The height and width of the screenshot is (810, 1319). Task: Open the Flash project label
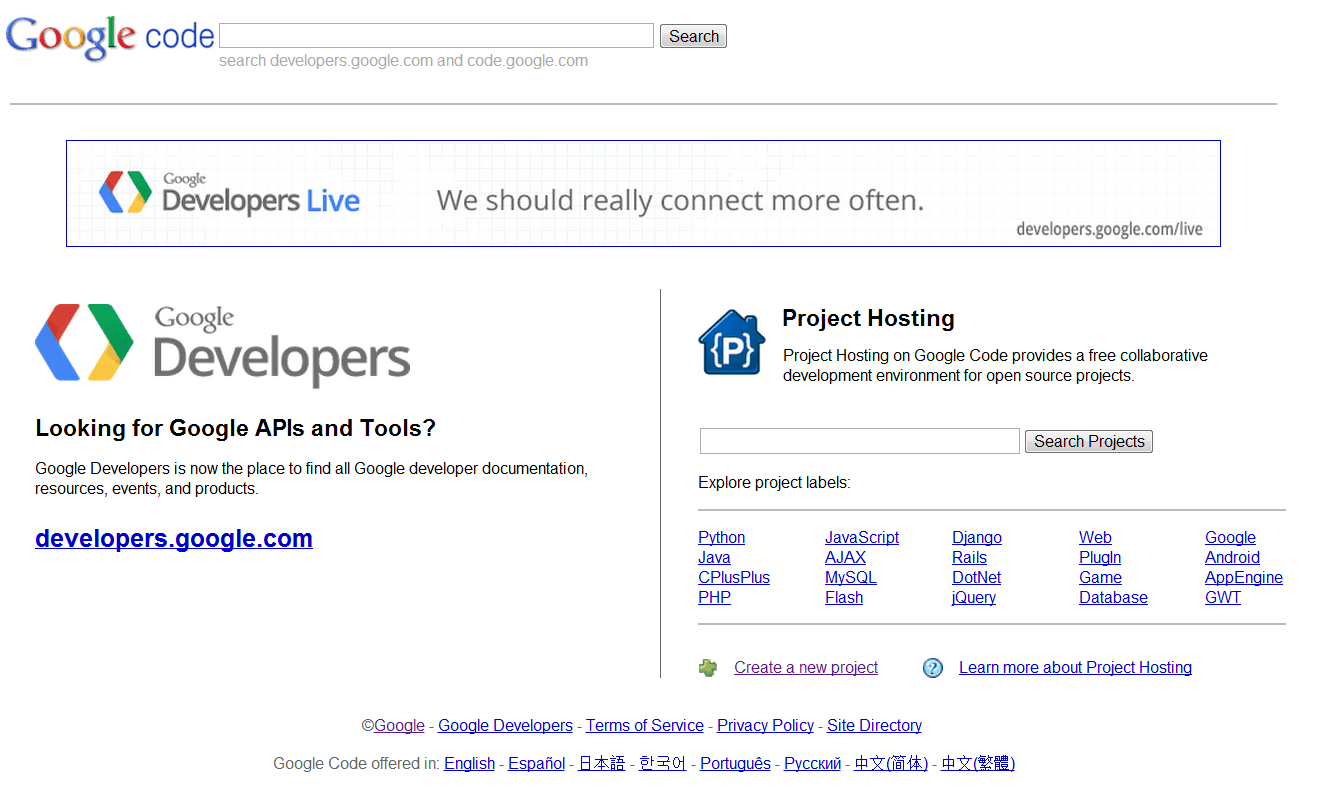[x=844, y=598]
